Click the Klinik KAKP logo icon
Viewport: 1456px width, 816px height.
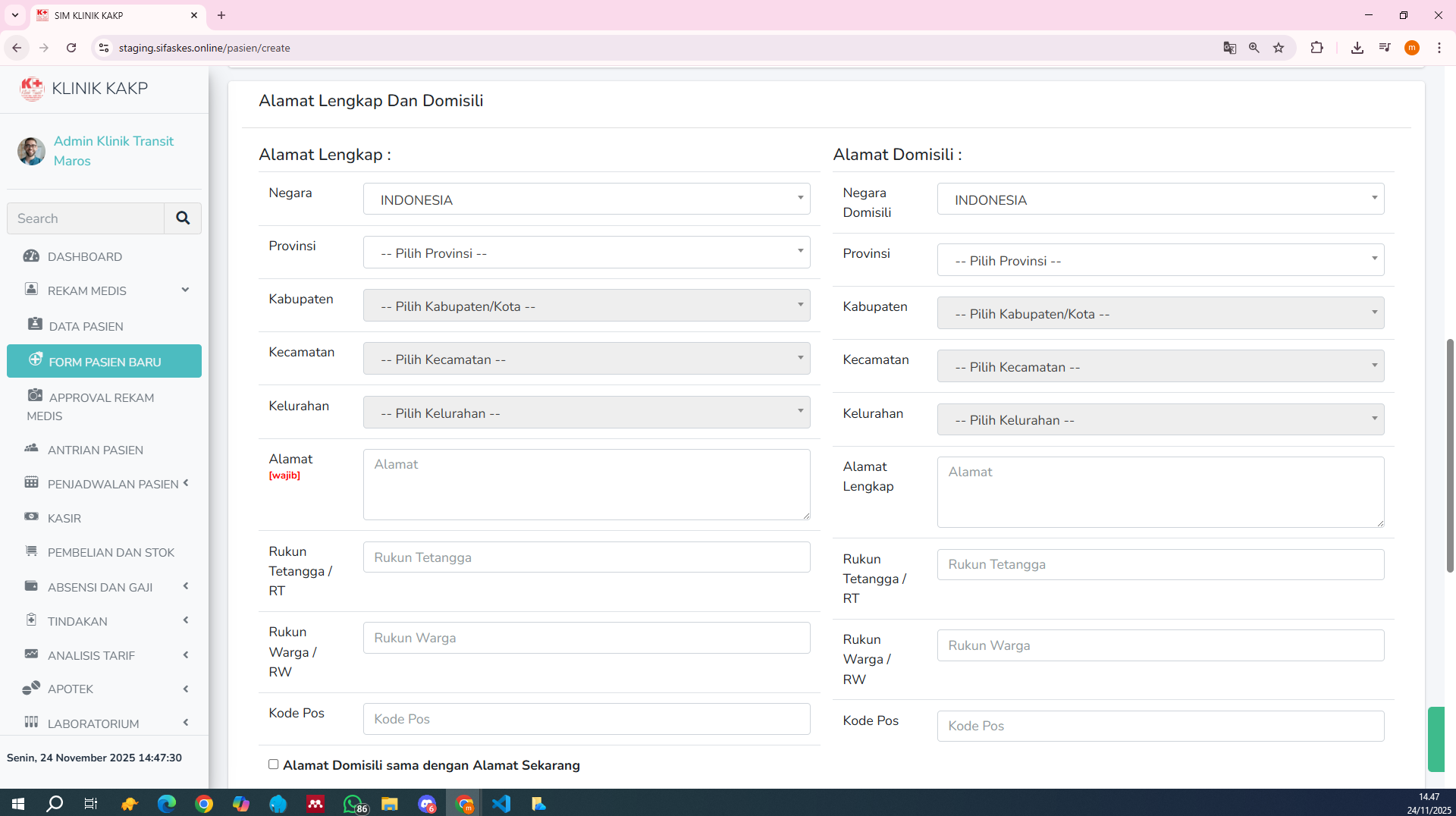coord(32,89)
